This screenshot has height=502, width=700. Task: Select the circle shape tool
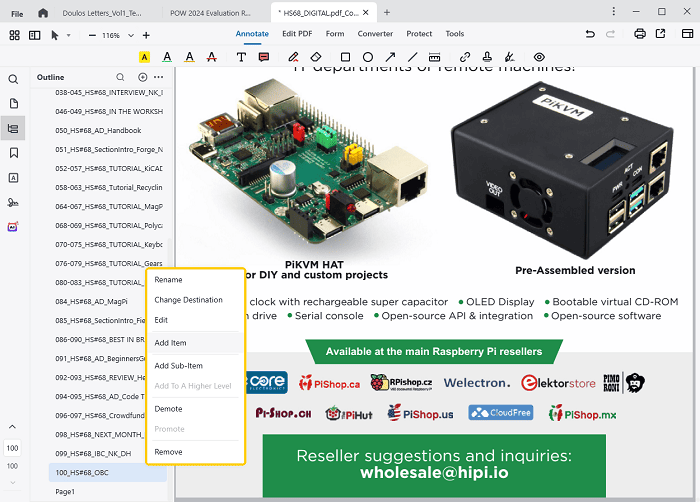(368, 57)
